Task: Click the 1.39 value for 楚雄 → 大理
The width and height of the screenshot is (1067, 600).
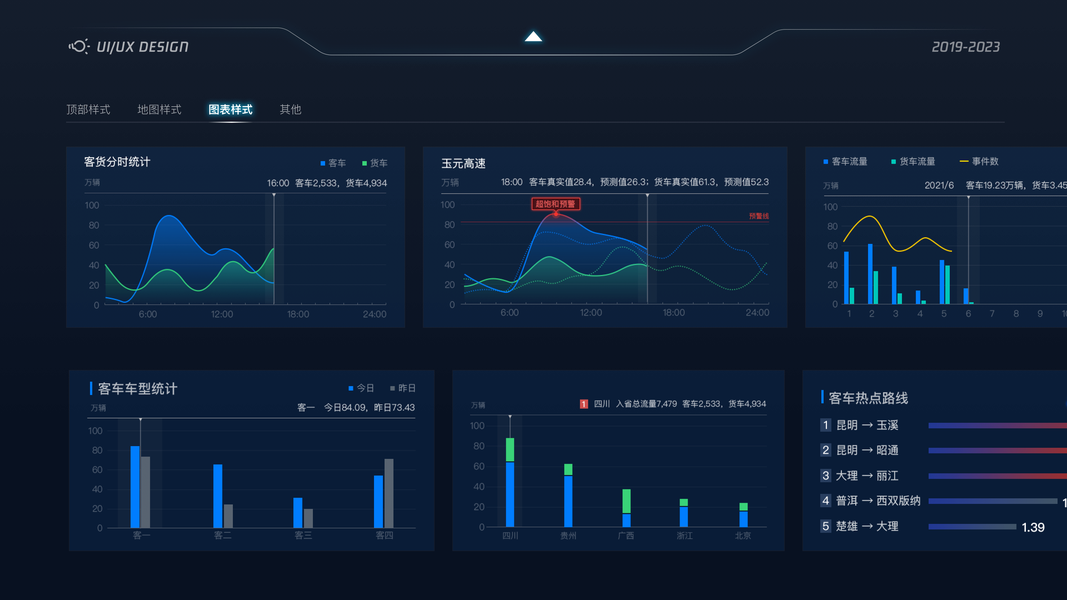Action: (x=1033, y=527)
